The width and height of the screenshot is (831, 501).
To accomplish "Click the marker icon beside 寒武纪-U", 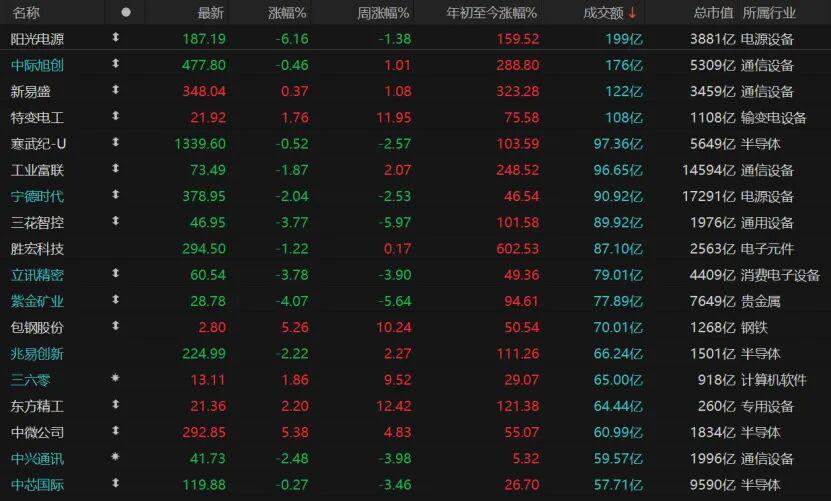I will (x=116, y=143).
